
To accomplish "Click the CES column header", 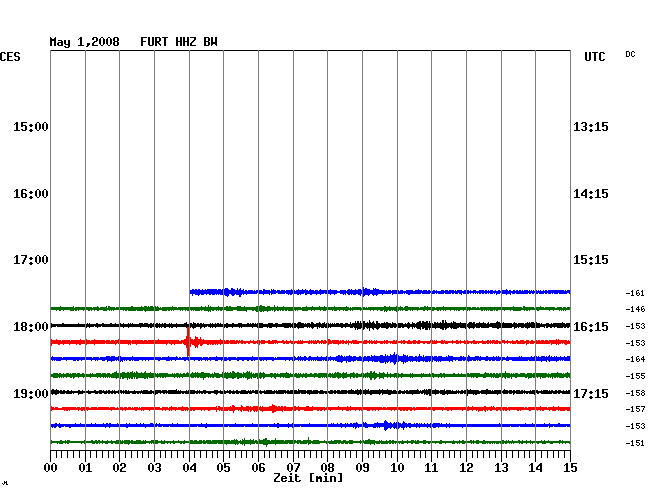I will (x=10, y=57).
